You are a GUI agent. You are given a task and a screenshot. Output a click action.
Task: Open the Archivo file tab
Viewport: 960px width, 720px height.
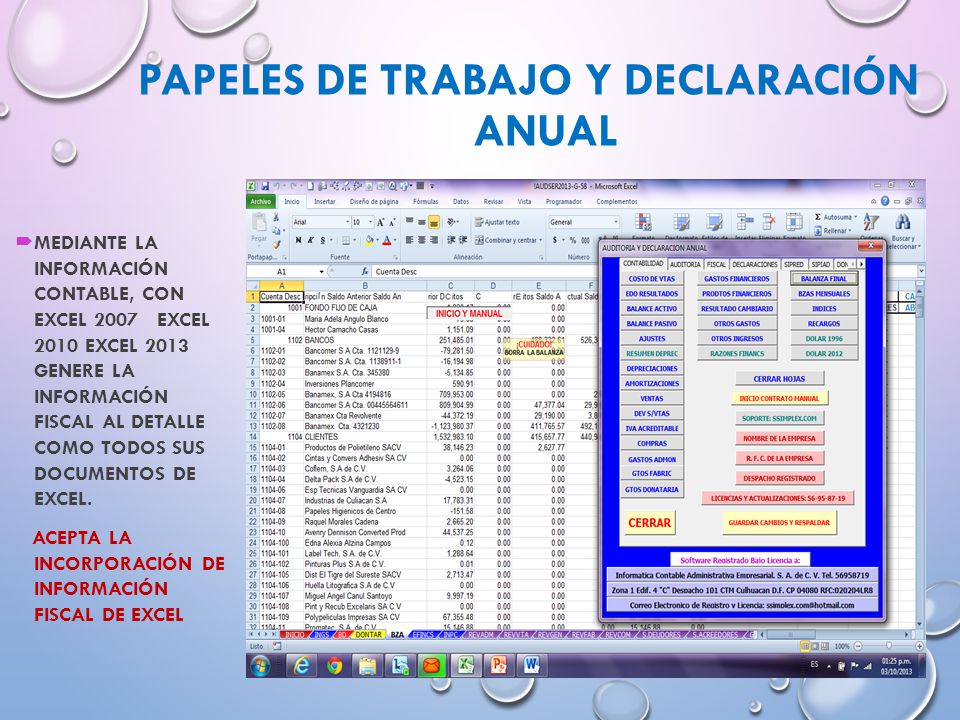pyautogui.click(x=261, y=201)
